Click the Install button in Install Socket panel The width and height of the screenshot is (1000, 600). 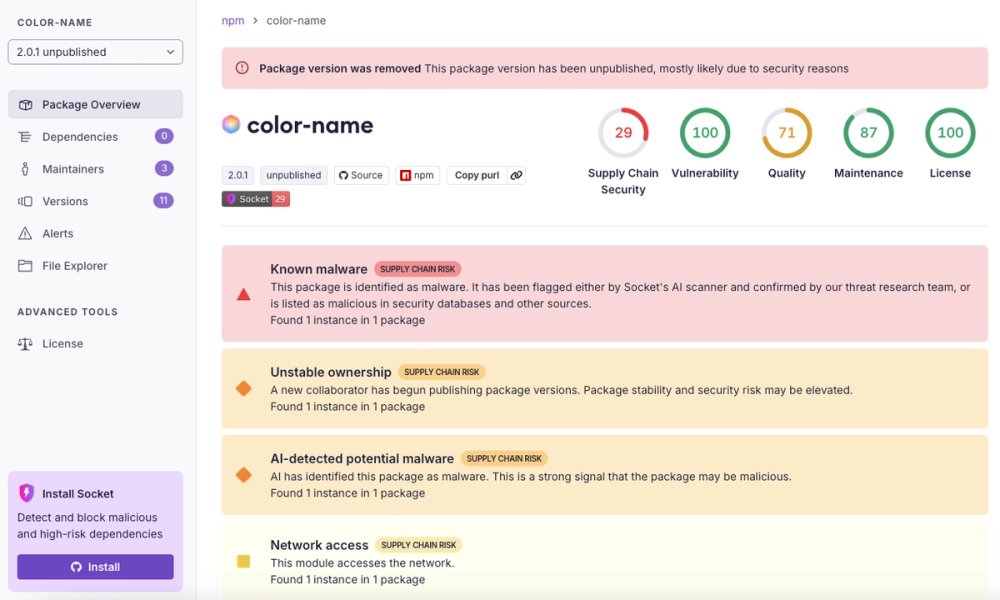coord(95,566)
